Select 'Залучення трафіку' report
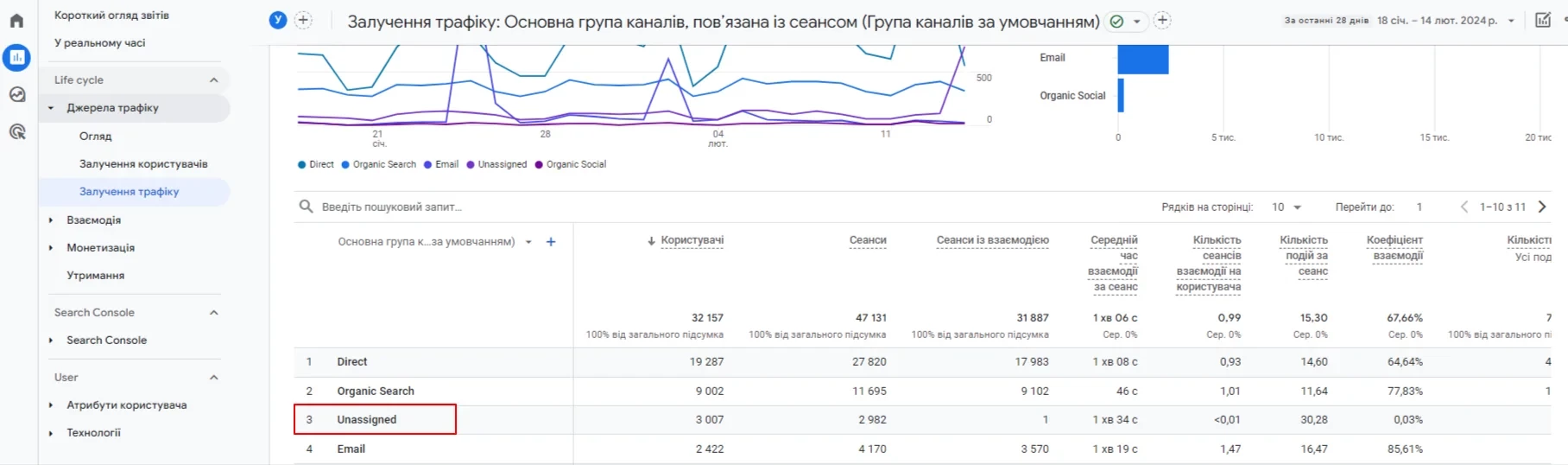The image size is (1568, 465). [129, 192]
